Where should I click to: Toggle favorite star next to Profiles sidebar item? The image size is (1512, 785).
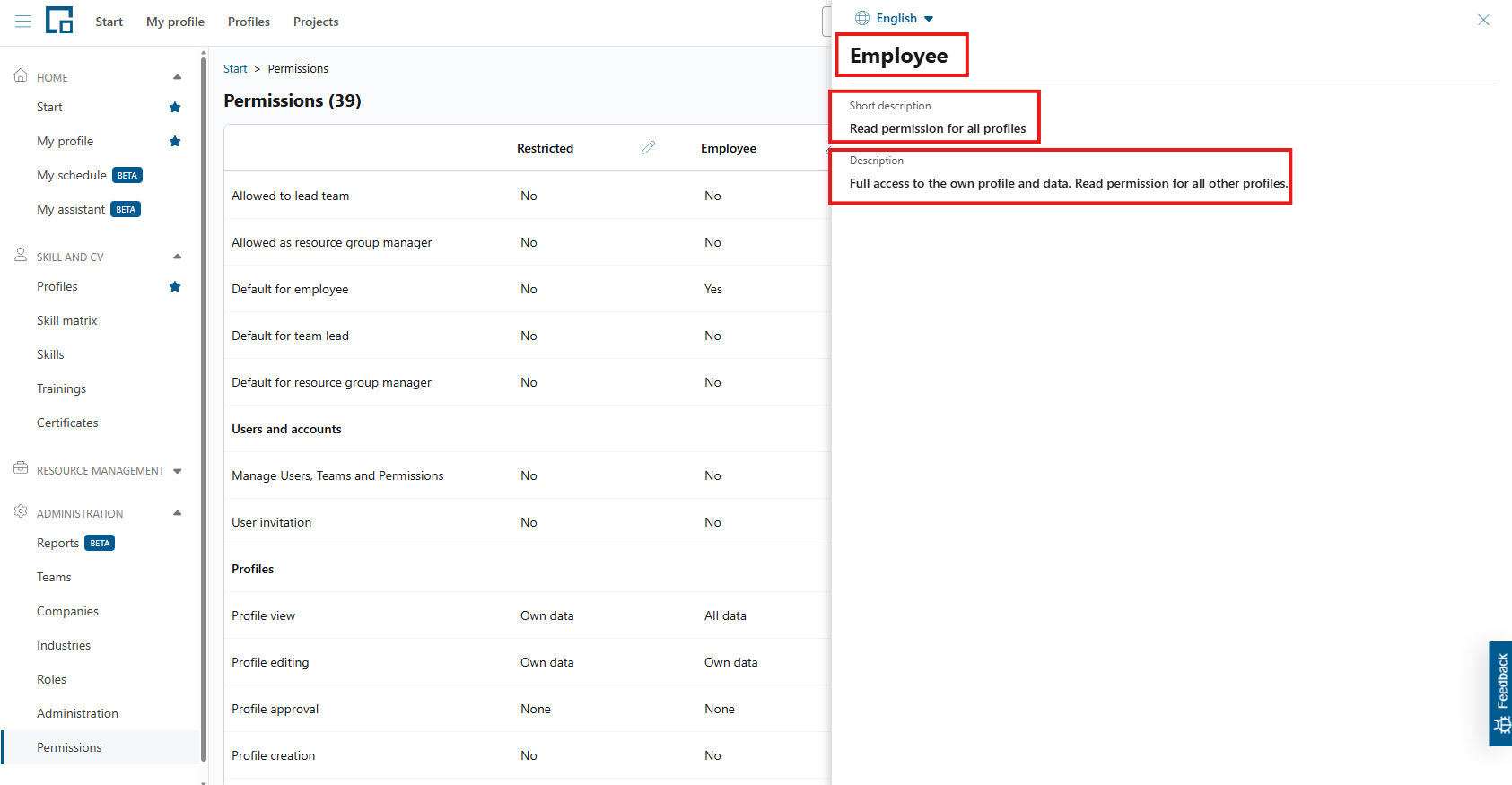point(175,287)
